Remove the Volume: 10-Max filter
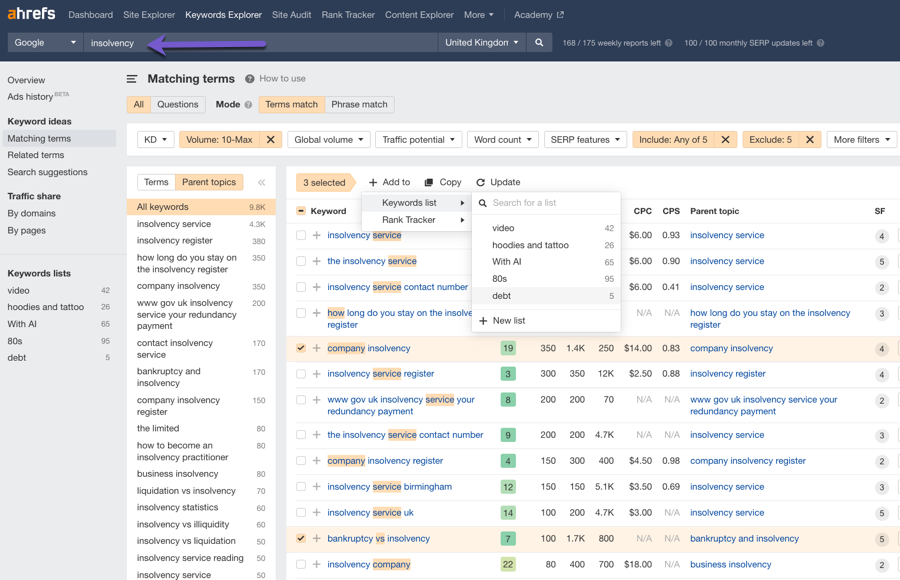900x580 pixels. [270, 140]
